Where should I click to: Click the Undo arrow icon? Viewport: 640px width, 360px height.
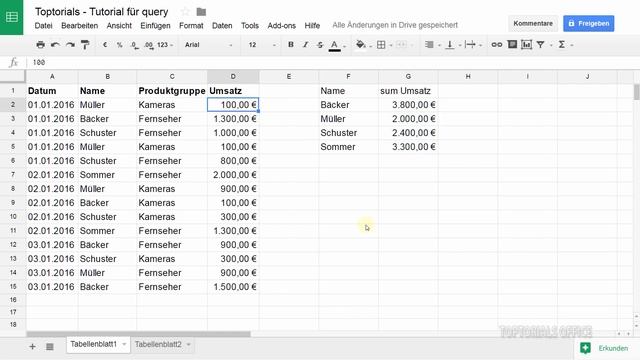(x=55, y=44)
